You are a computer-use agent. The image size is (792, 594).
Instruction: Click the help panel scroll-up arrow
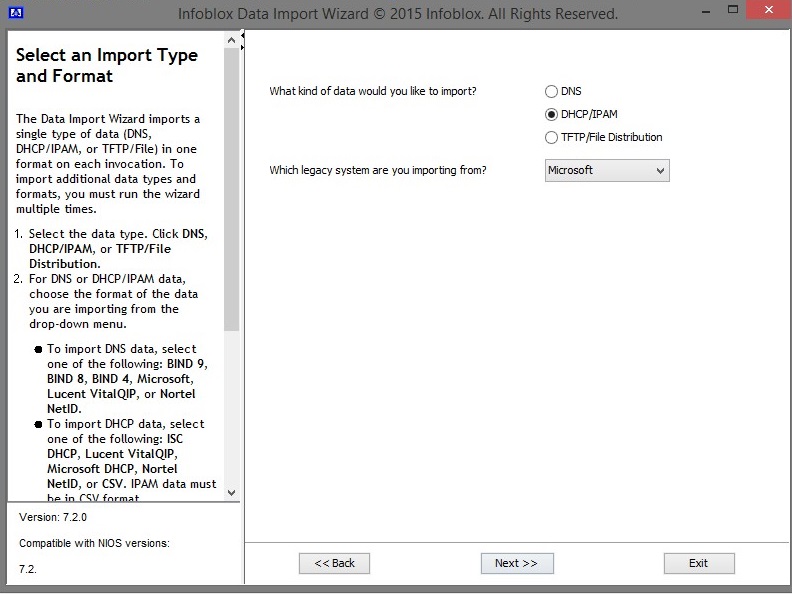[x=231, y=40]
